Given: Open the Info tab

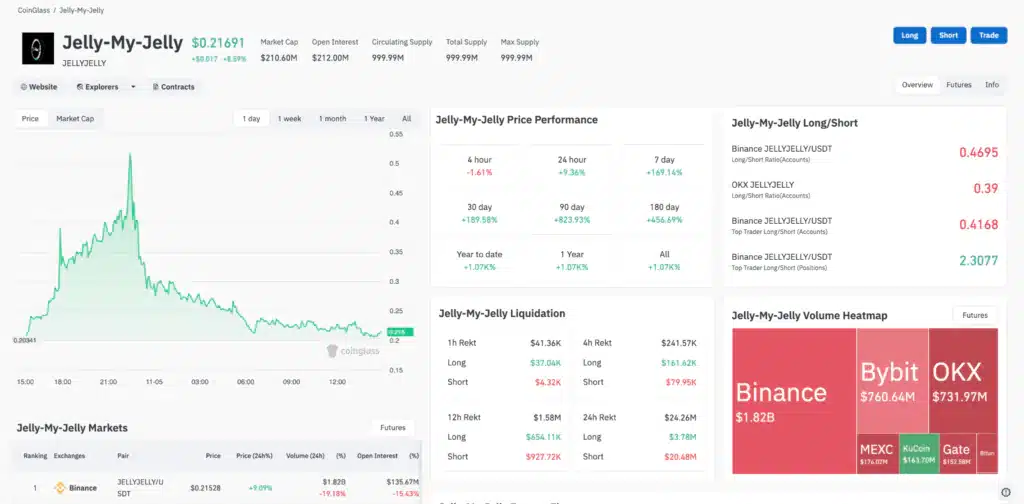Looking at the screenshot, I should (991, 85).
